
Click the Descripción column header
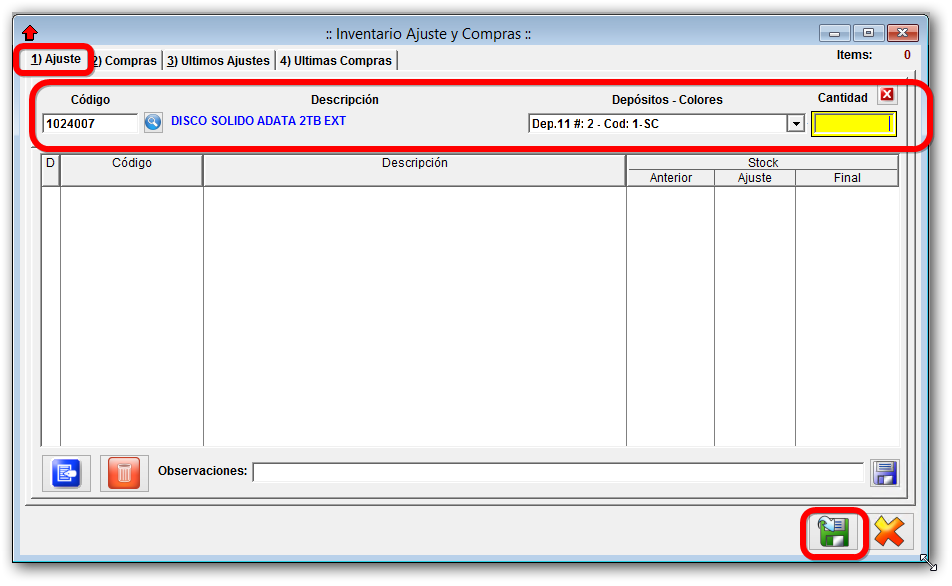pos(414,163)
